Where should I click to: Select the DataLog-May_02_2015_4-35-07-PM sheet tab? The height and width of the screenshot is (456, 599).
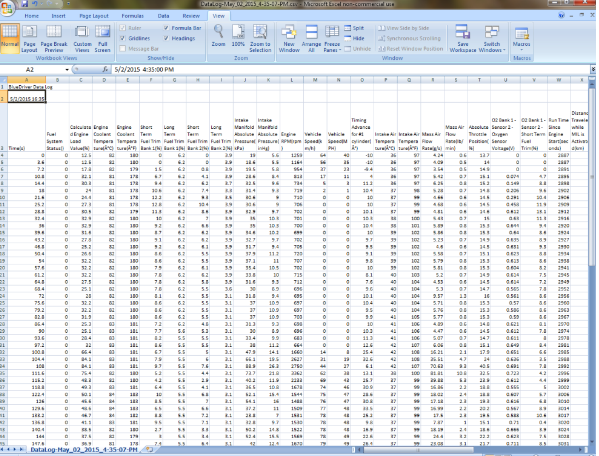coord(84,450)
